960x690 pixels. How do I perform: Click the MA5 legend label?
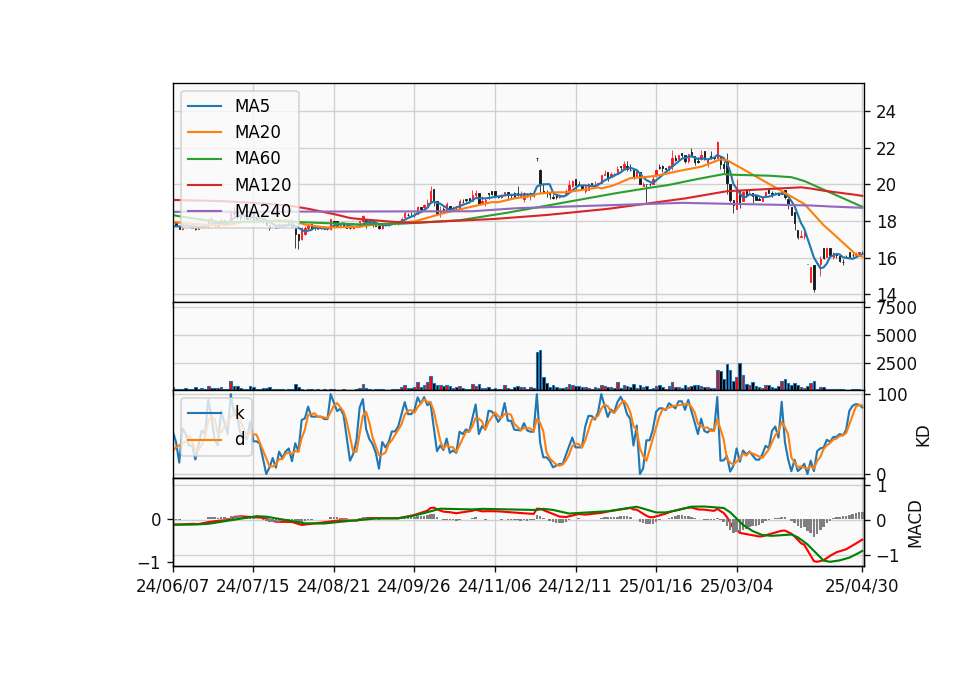(252, 106)
